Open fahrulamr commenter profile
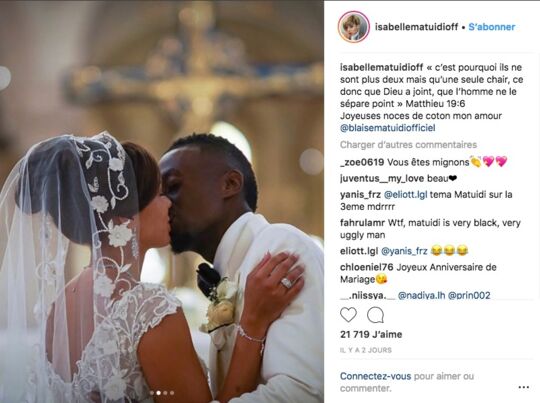The height and width of the screenshot is (403, 540). click(x=362, y=223)
